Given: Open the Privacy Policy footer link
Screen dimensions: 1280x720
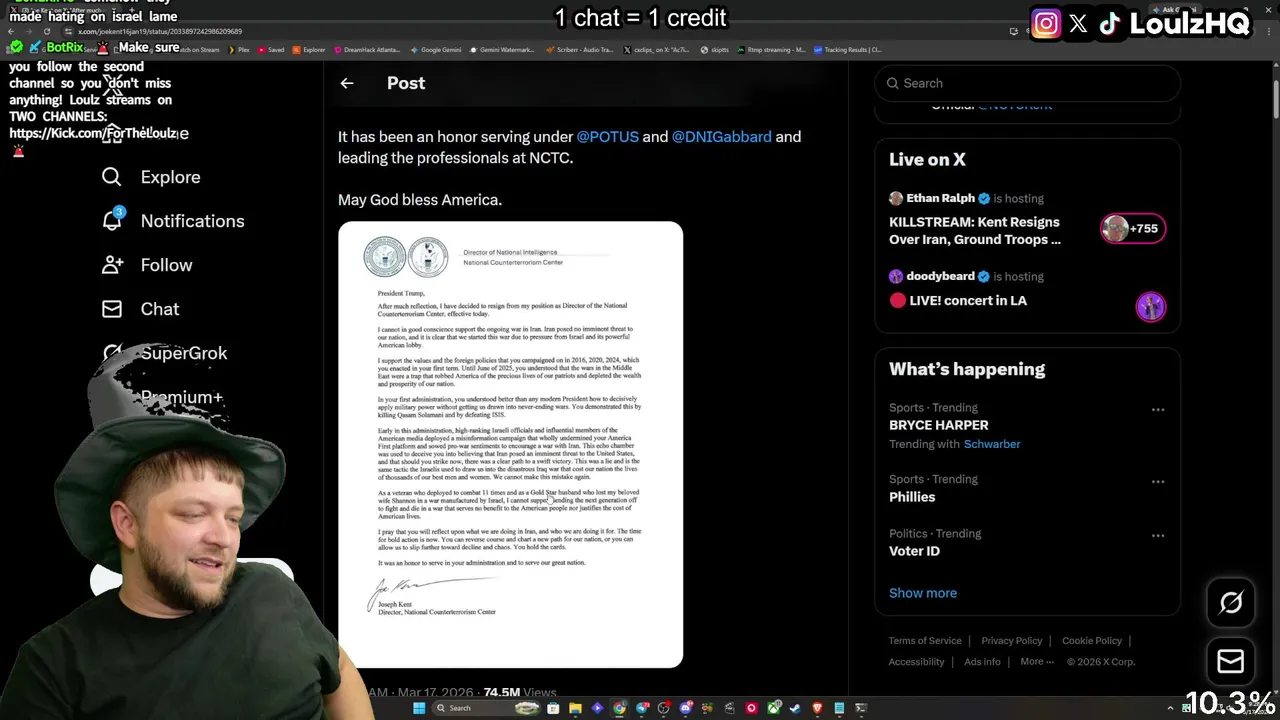Looking at the screenshot, I should click(x=1012, y=641).
